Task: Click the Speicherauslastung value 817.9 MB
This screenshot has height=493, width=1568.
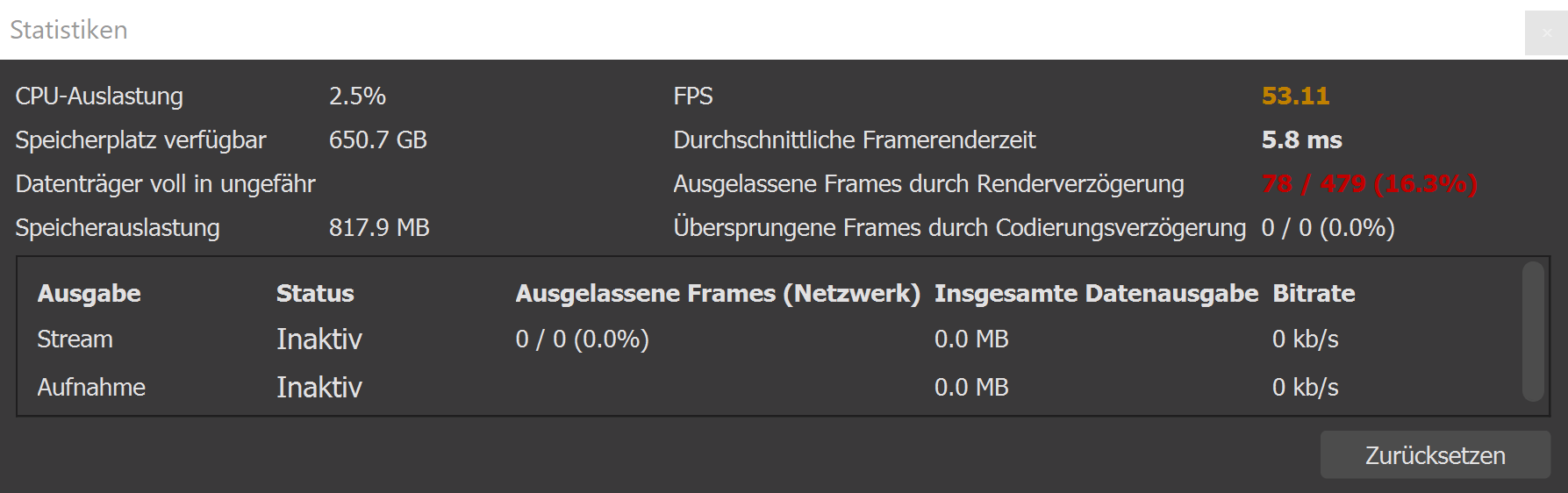Action: (x=379, y=227)
